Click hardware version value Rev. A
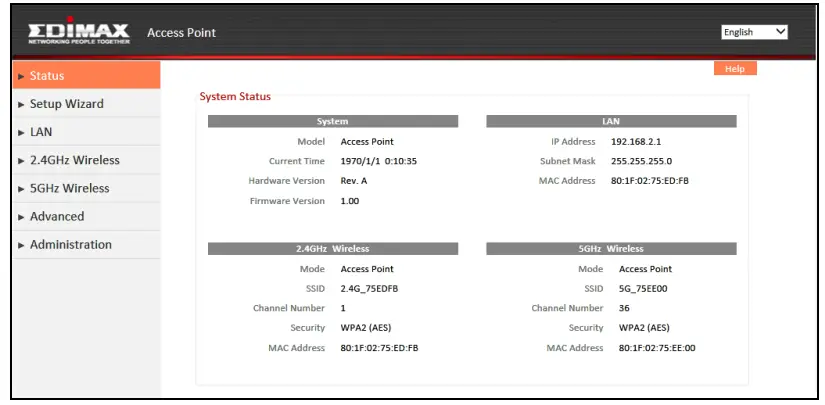Image resolution: width=825 pixels, height=405 pixels. (354, 181)
